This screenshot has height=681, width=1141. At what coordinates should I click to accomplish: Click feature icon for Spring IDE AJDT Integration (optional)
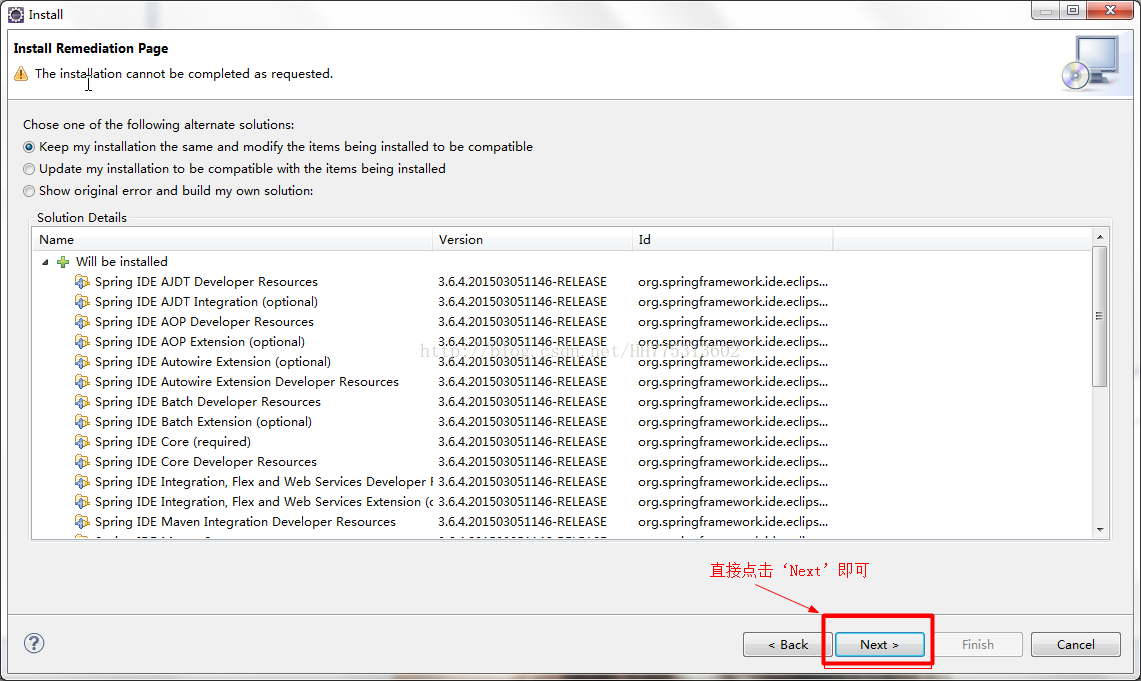click(x=82, y=302)
